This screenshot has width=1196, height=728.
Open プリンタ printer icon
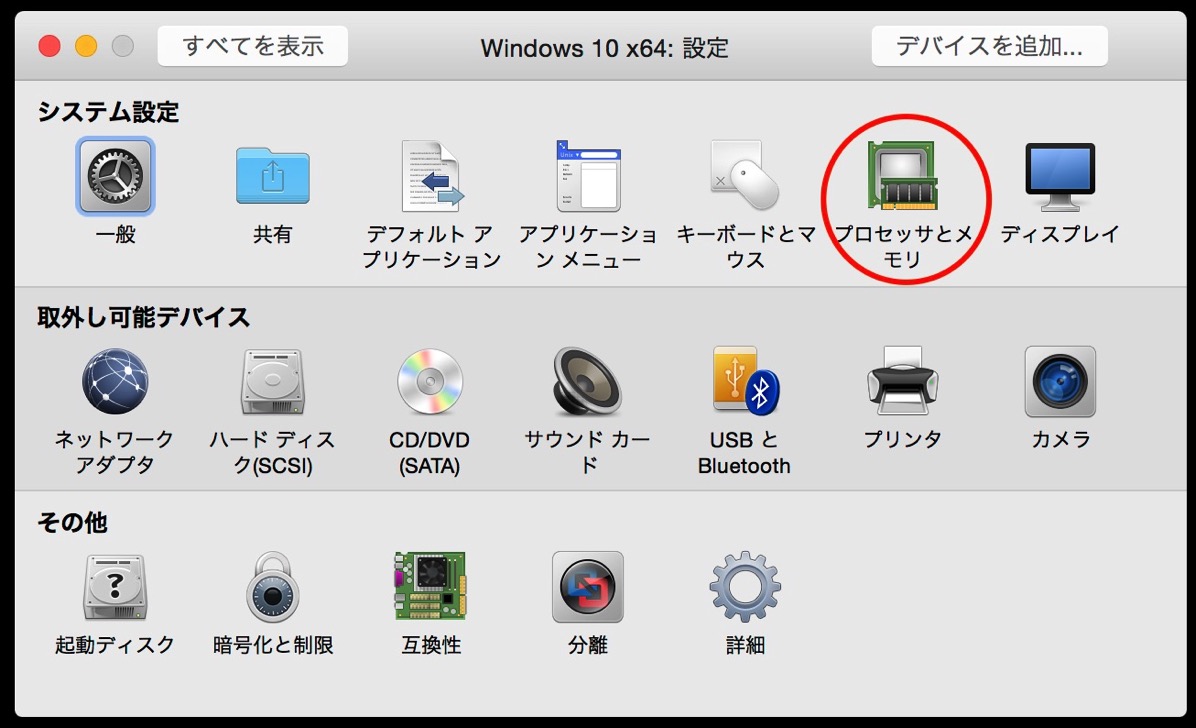902,381
